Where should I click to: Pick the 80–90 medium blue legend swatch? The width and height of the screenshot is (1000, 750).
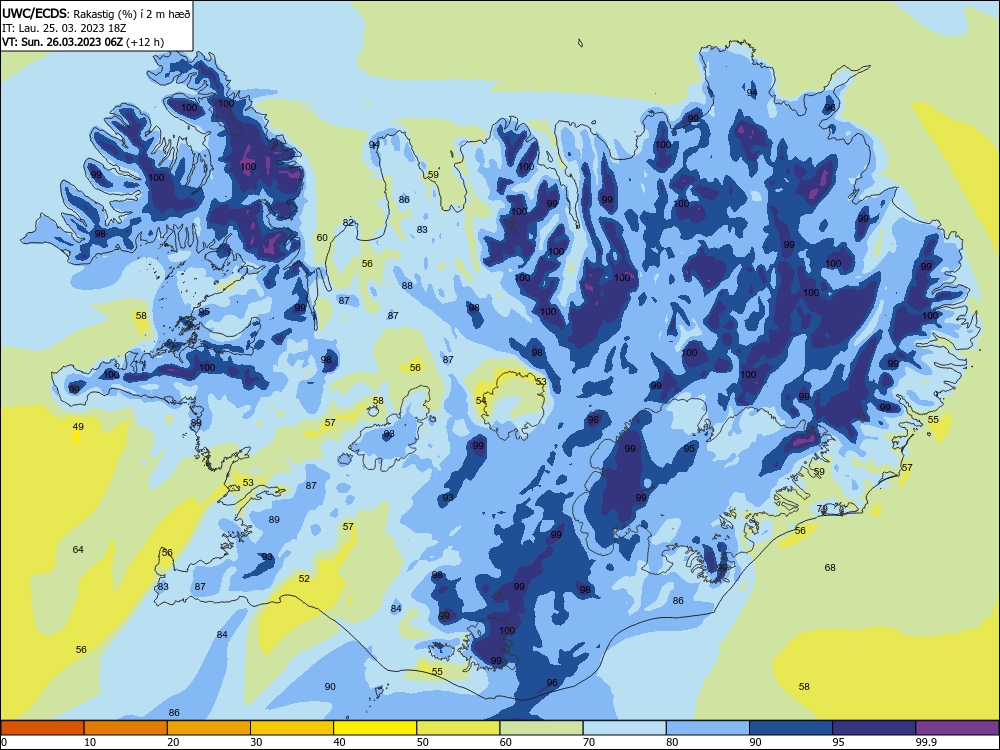click(x=707, y=728)
